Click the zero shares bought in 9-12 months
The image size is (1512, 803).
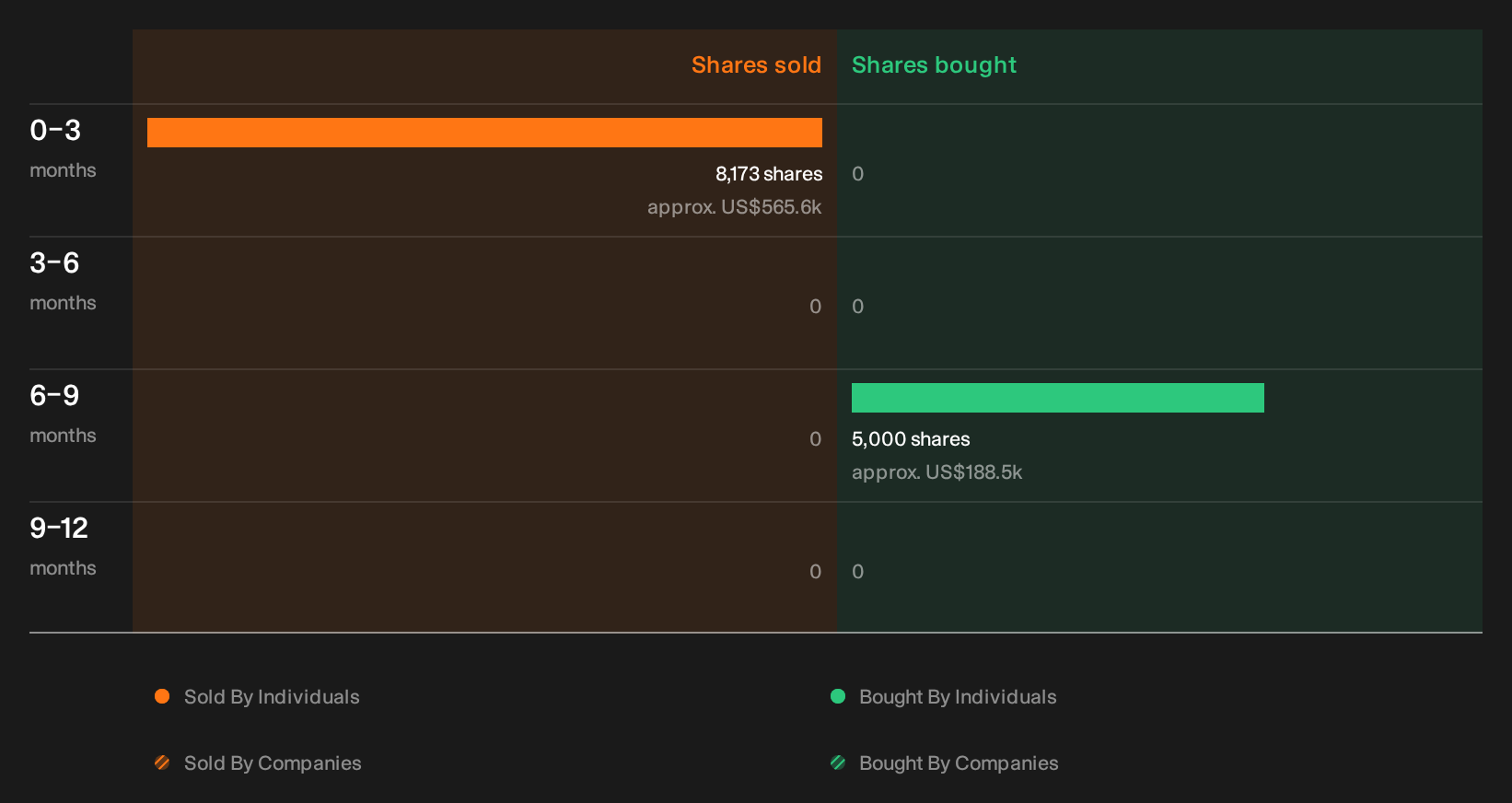pos(857,572)
